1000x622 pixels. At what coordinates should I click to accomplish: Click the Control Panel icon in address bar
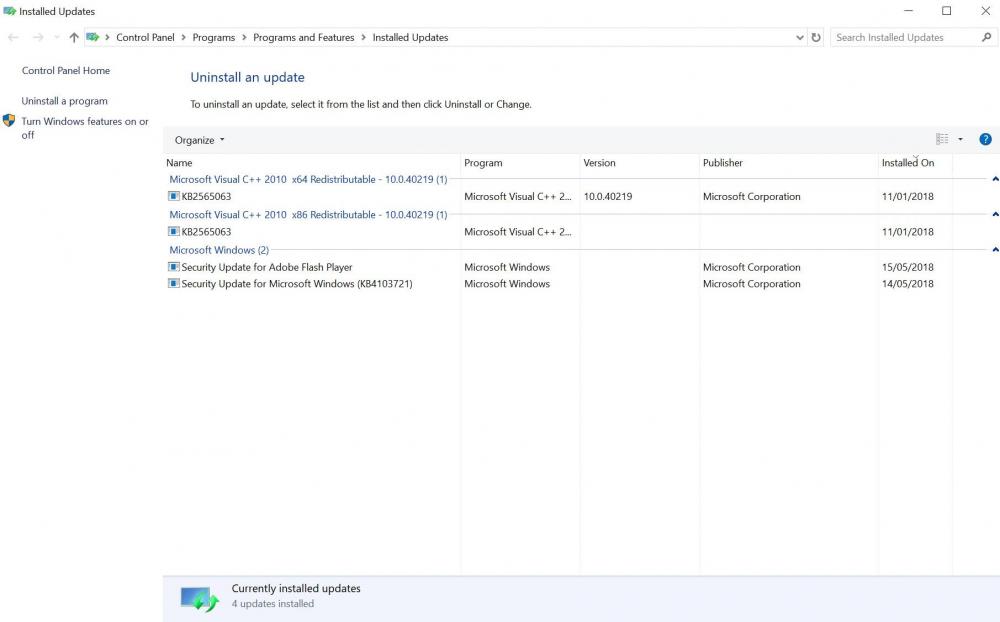(x=93, y=37)
